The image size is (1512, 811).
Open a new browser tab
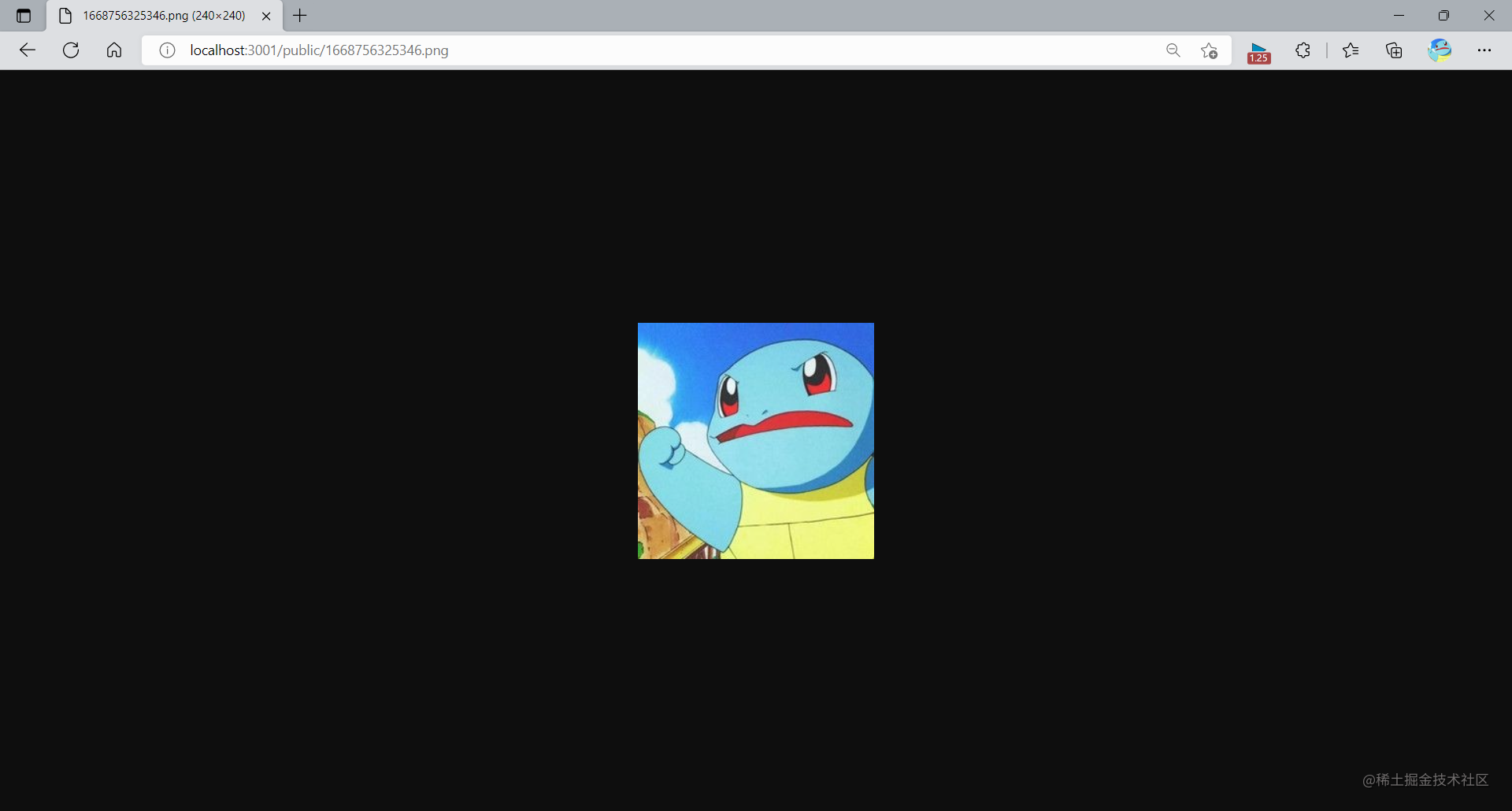click(x=300, y=15)
